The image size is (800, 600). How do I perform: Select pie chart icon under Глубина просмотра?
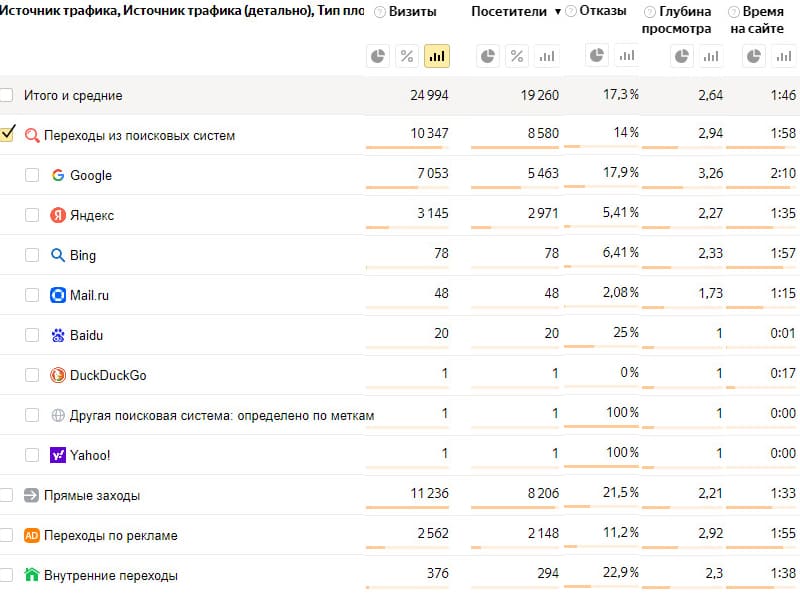(682, 56)
